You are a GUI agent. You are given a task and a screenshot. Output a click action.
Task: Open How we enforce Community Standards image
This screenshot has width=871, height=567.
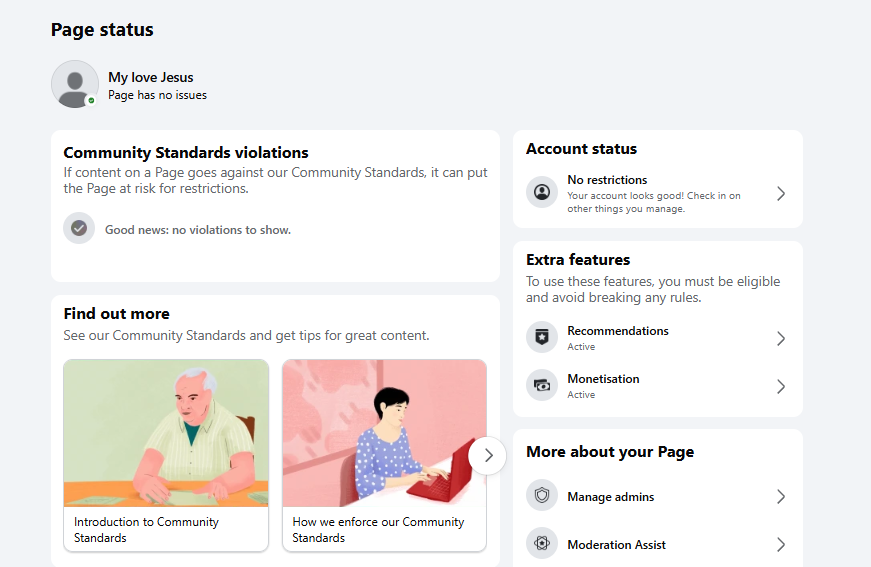point(384,433)
